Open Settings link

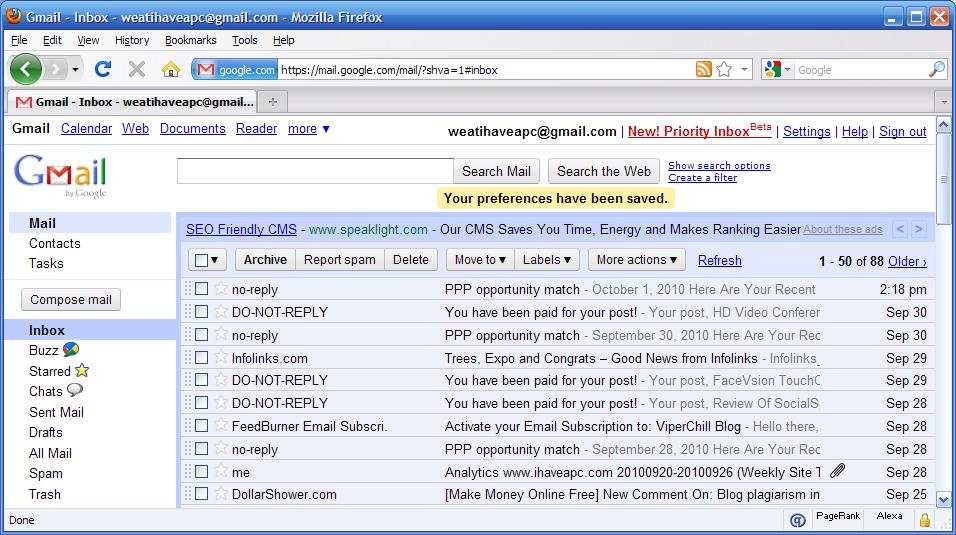[806, 132]
